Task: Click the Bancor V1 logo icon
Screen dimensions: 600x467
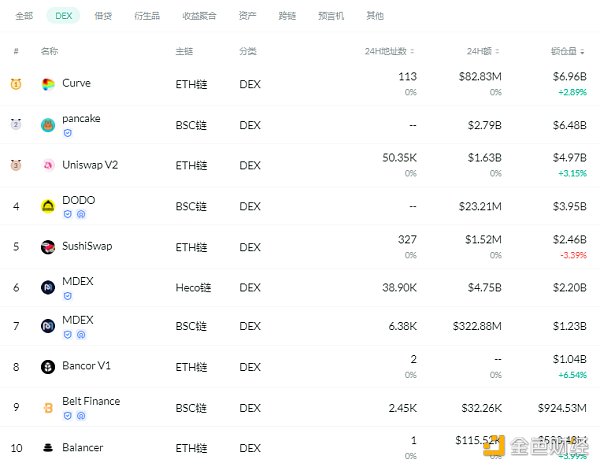Action: click(48, 367)
